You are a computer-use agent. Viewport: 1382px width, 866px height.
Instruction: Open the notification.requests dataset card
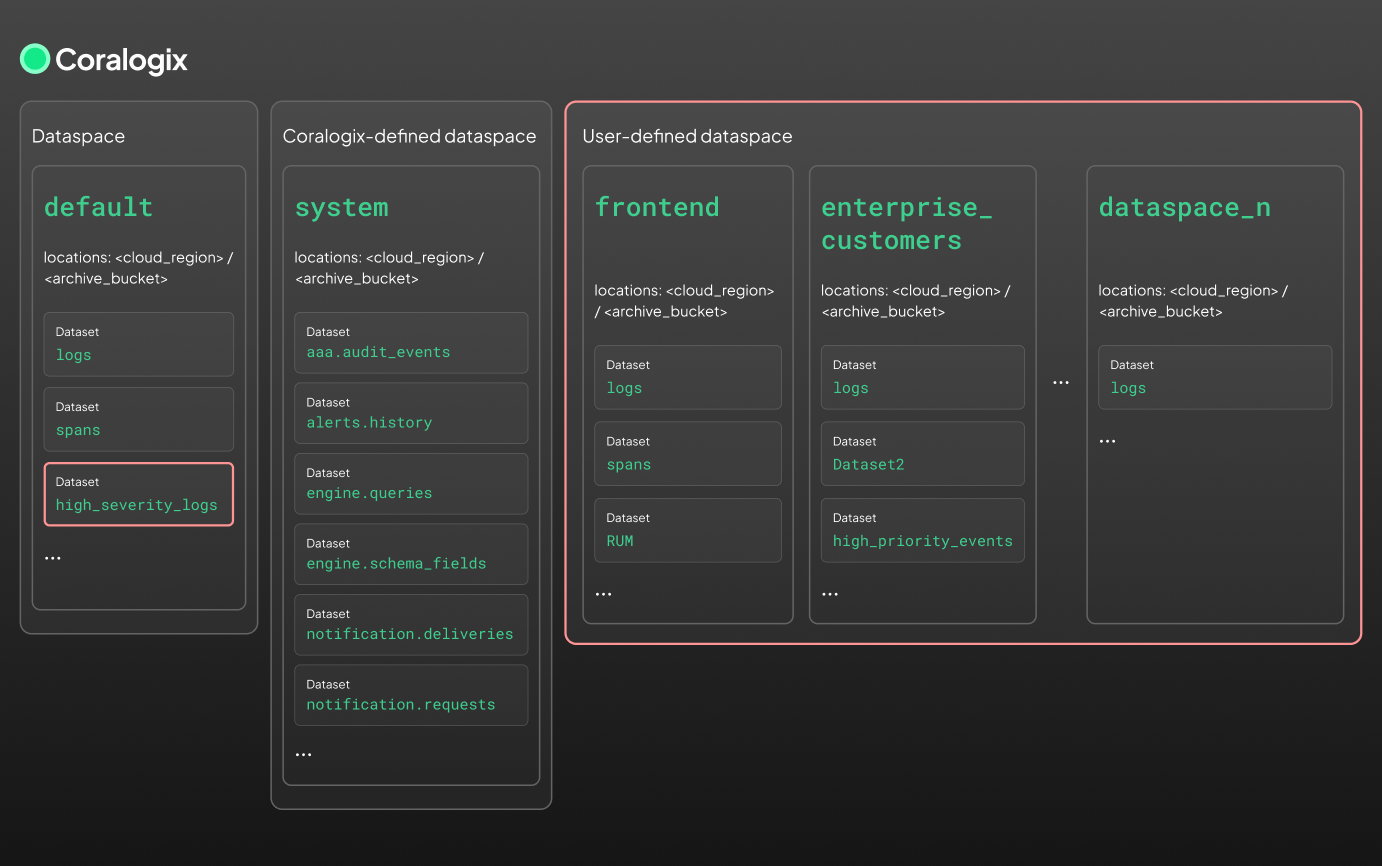pyautogui.click(x=410, y=695)
